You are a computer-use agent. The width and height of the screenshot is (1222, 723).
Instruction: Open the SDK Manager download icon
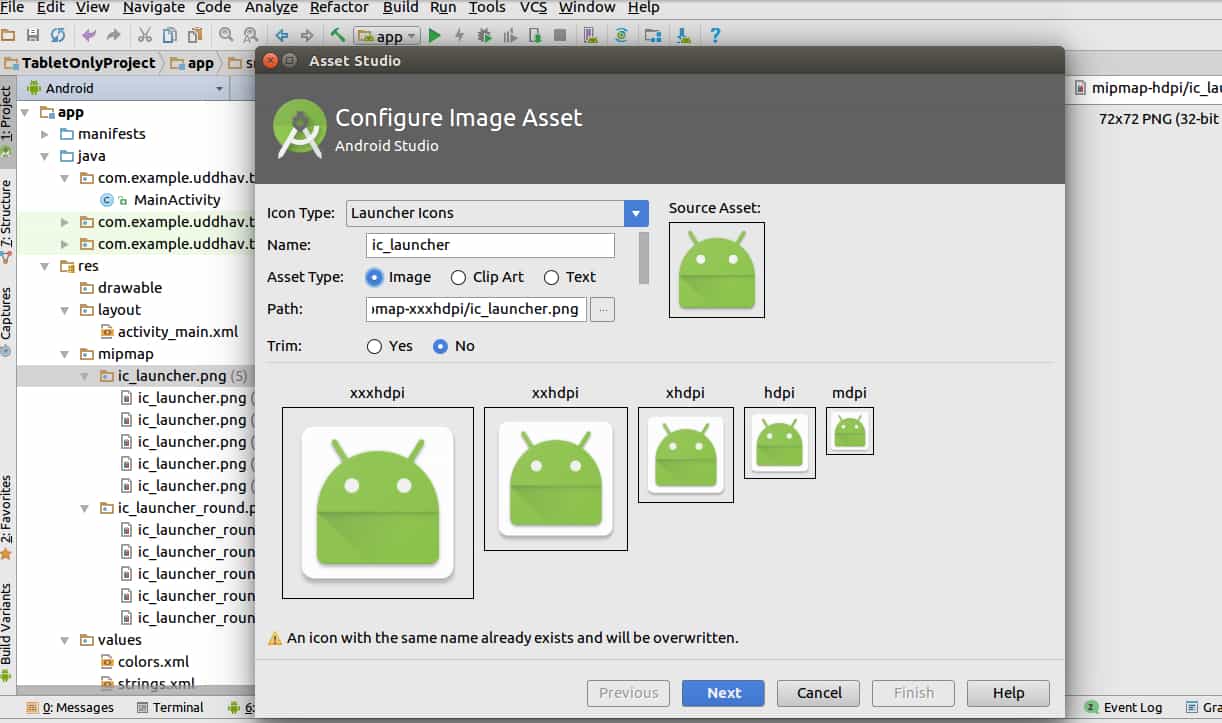[684, 35]
